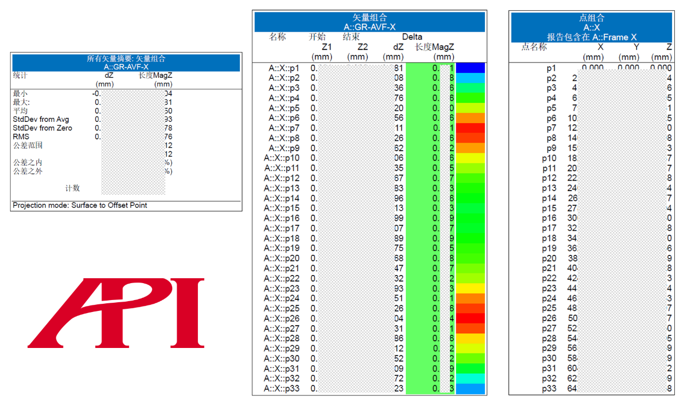Click point p1 in the point table
The height and width of the screenshot is (402, 682).
[592, 68]
